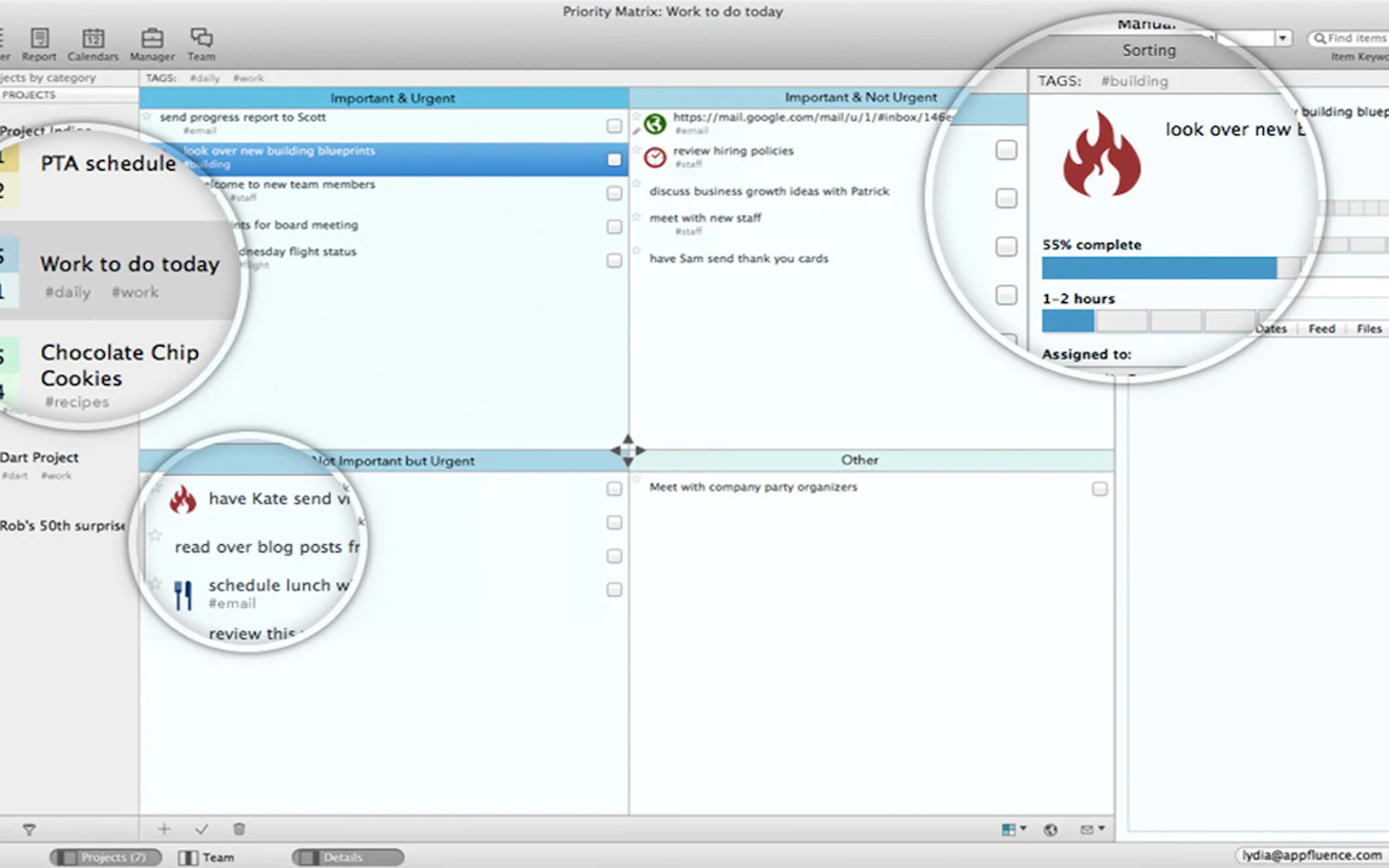The height and width of the screenshot is (868, 1389).
Task: Click the globe icon in bottom bar
Action: pyautogui.click(x=1050, y=830)
